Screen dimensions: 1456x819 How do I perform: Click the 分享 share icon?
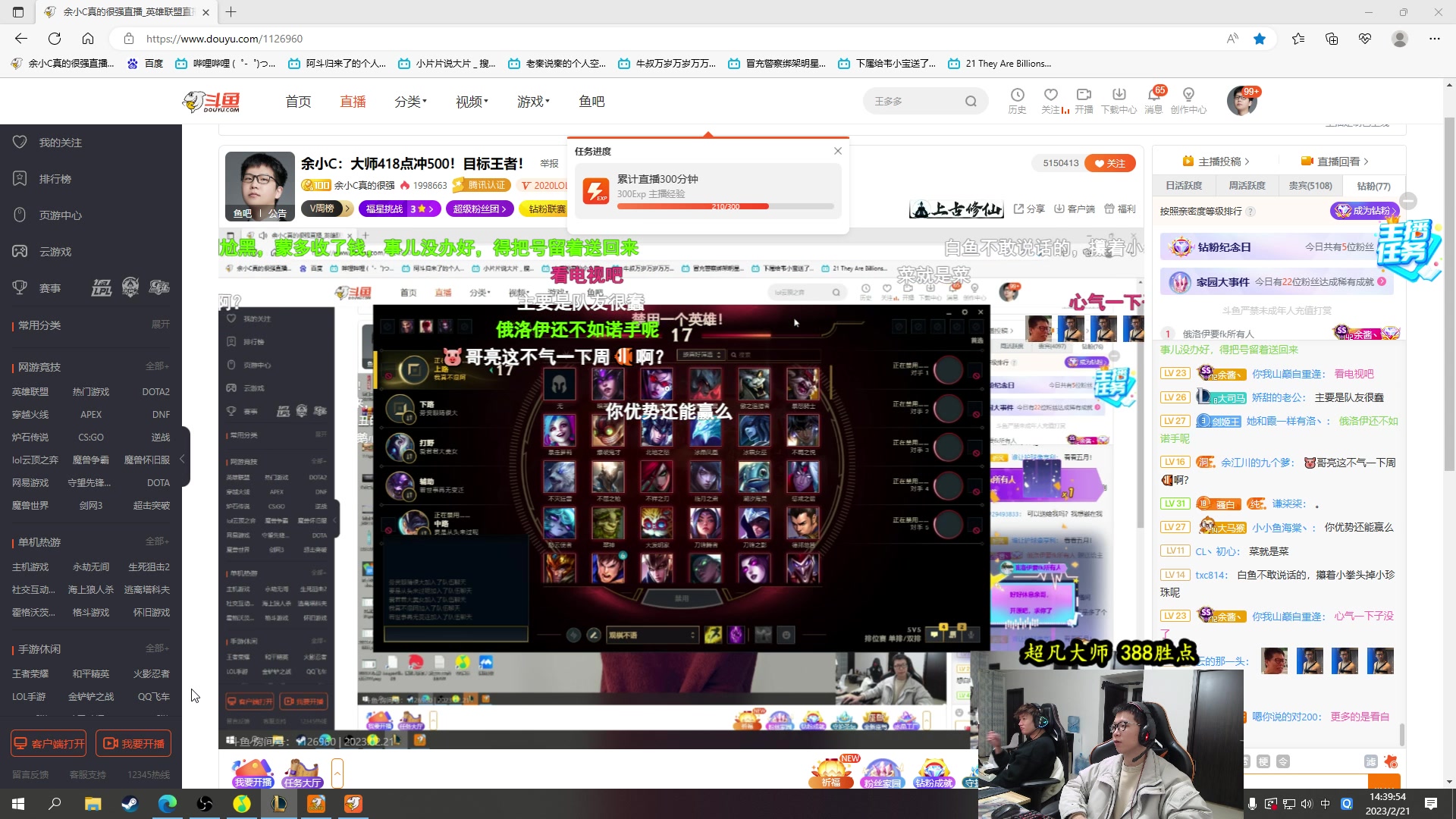pos(1028,209)
